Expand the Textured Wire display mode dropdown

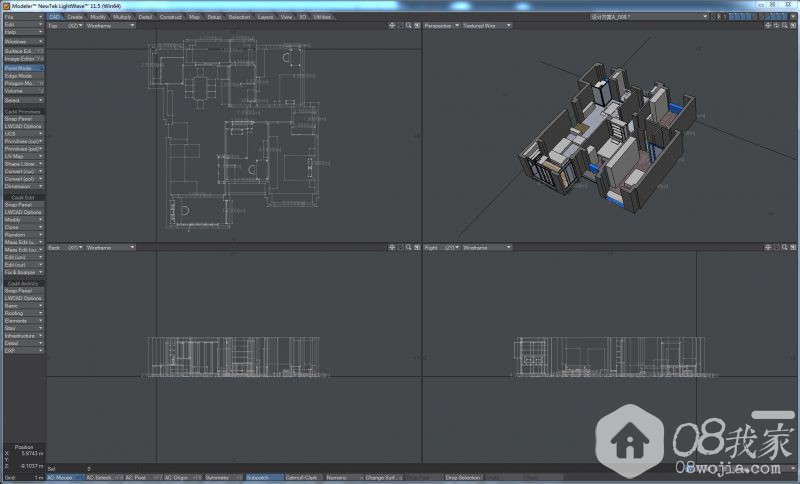click(x=486, y=25)
